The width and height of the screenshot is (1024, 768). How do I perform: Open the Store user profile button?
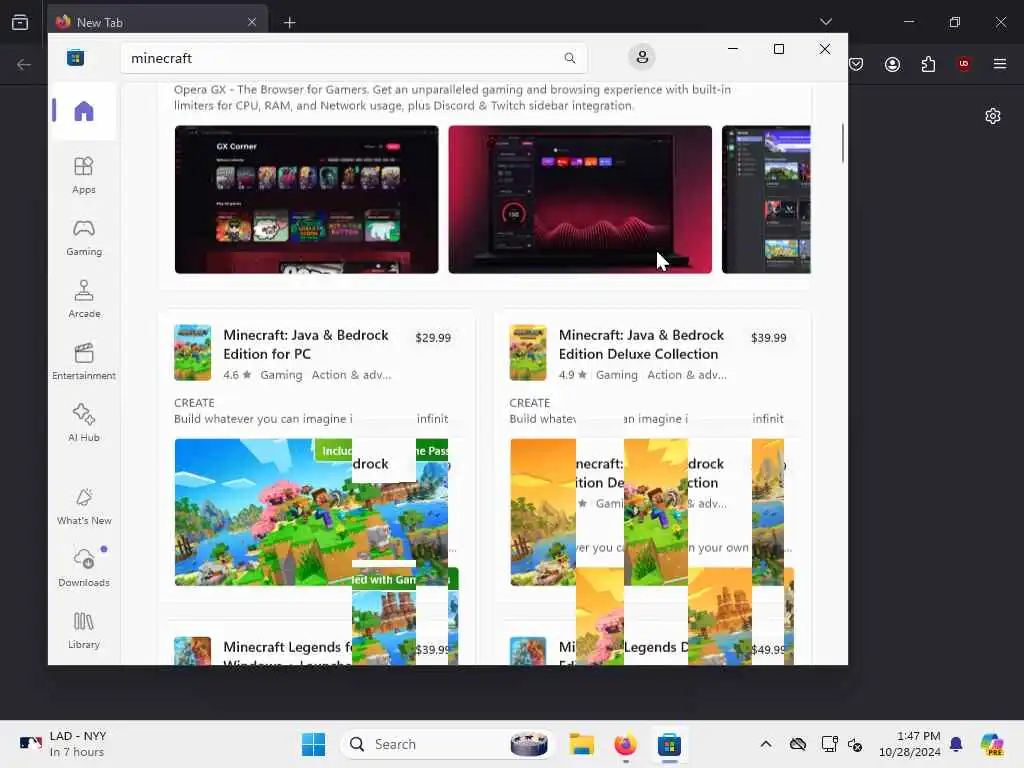(642, 57)
